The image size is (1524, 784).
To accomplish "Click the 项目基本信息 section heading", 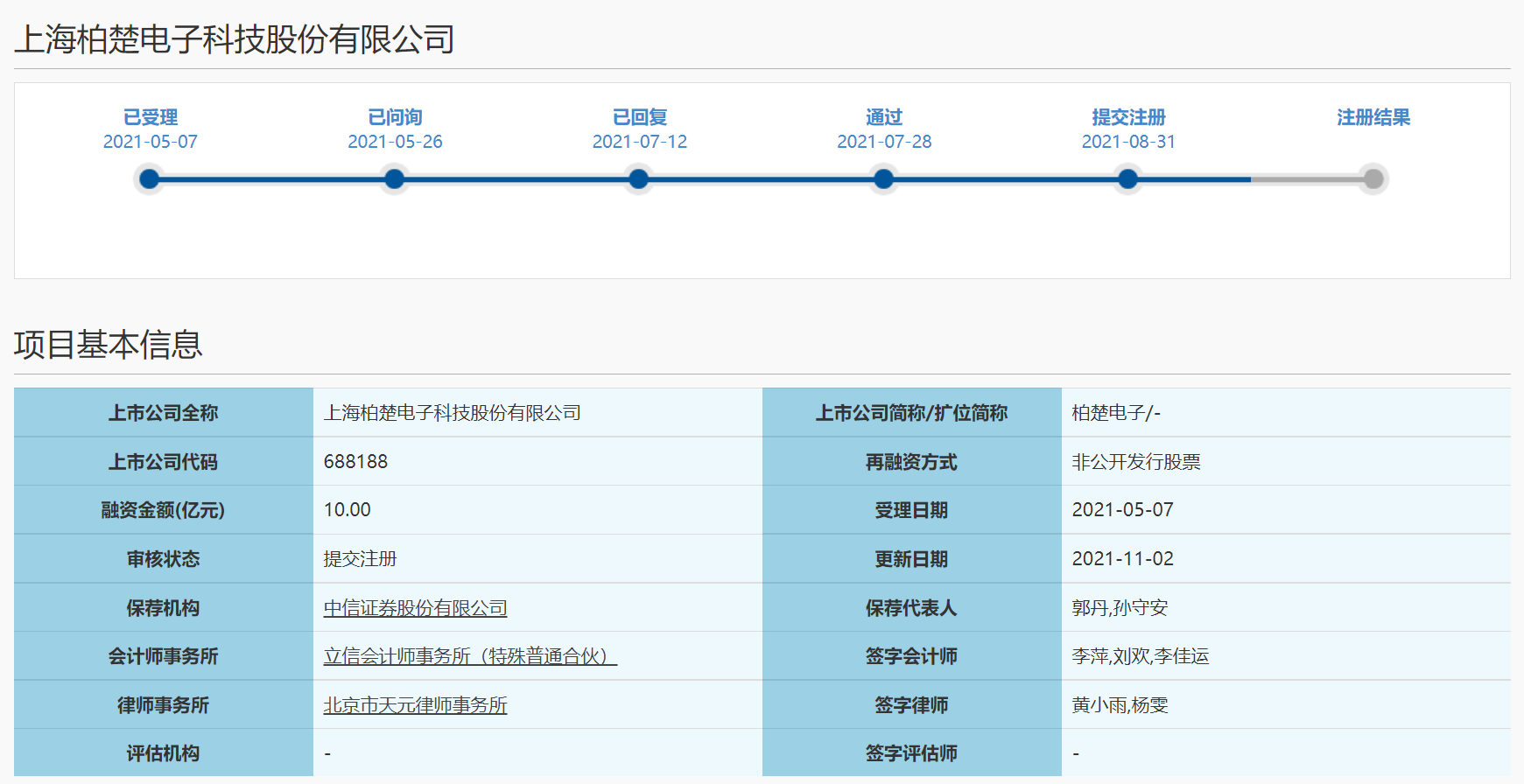I will tap(109, 345).
